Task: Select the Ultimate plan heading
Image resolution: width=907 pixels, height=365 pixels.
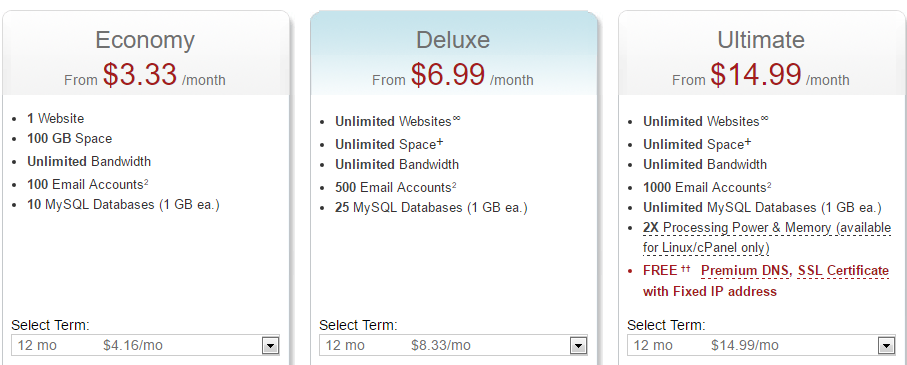Action: 761,40
